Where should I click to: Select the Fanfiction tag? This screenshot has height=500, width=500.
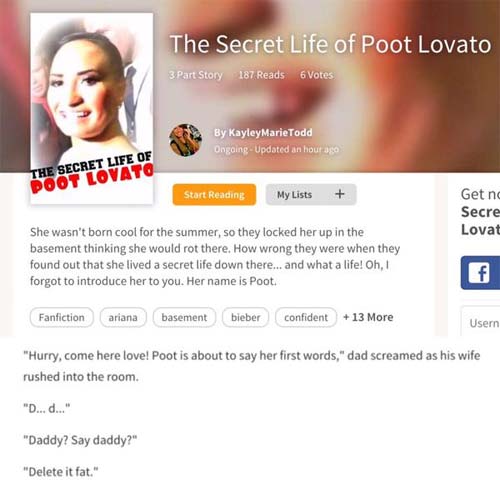pyautogui.click(x=62, y=317)
